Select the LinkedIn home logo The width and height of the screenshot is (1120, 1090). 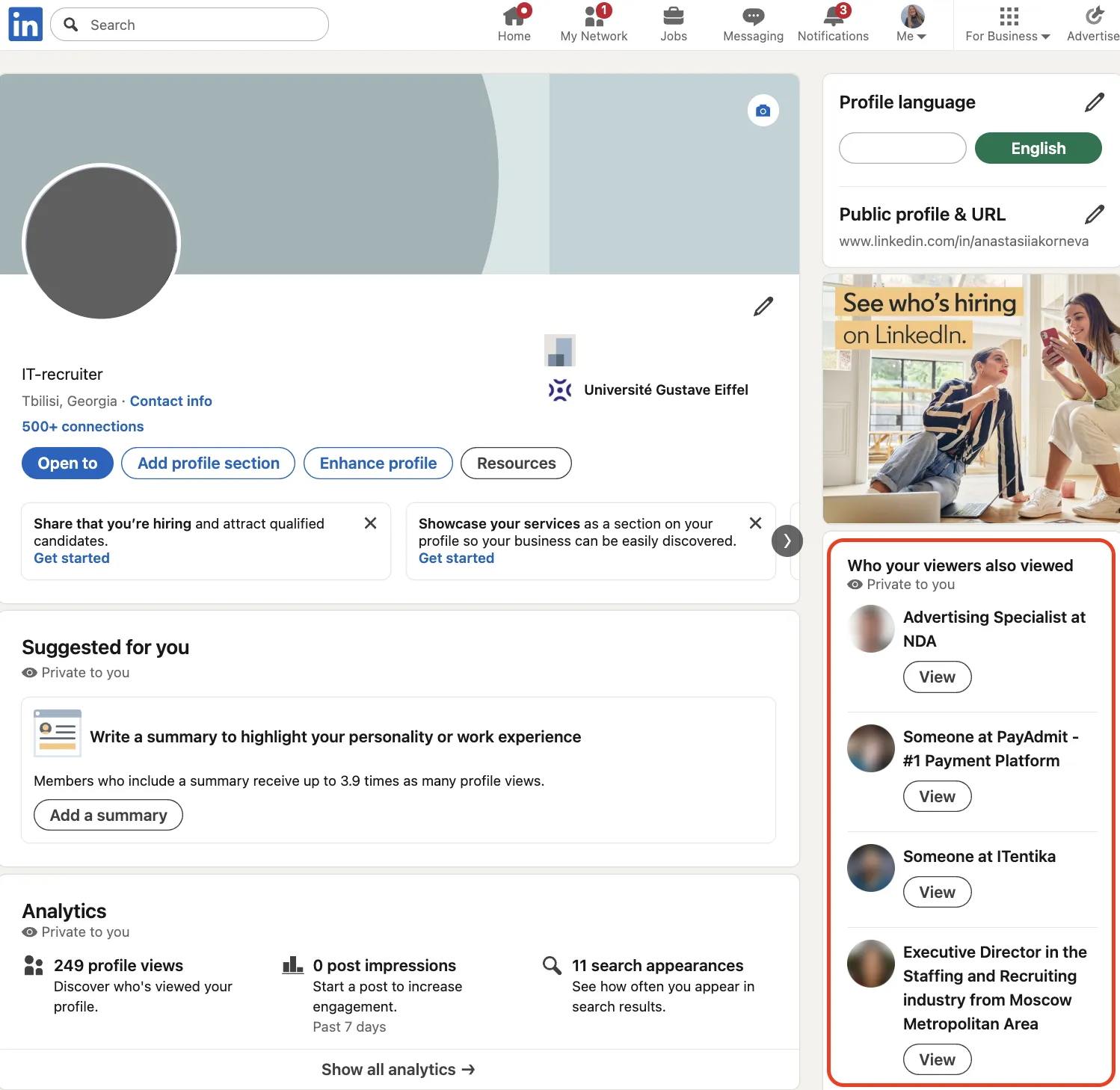point(25,24)
